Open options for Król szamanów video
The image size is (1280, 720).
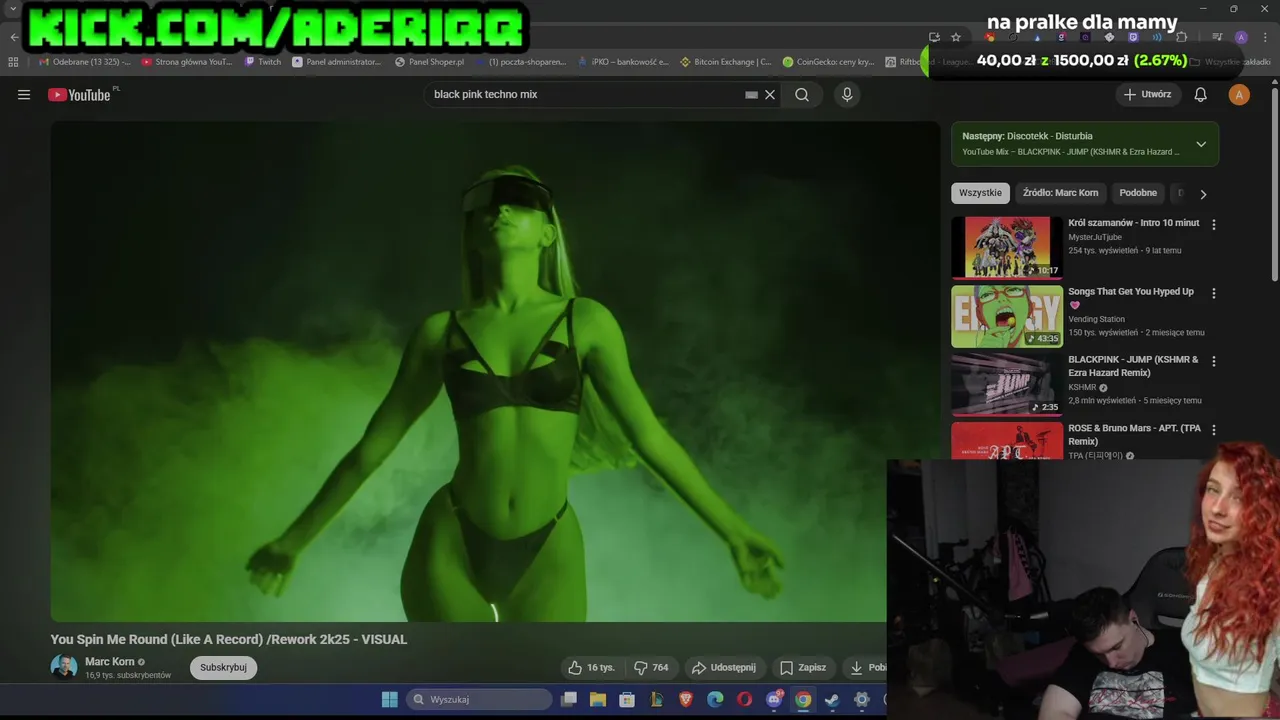pos(1214,225)
